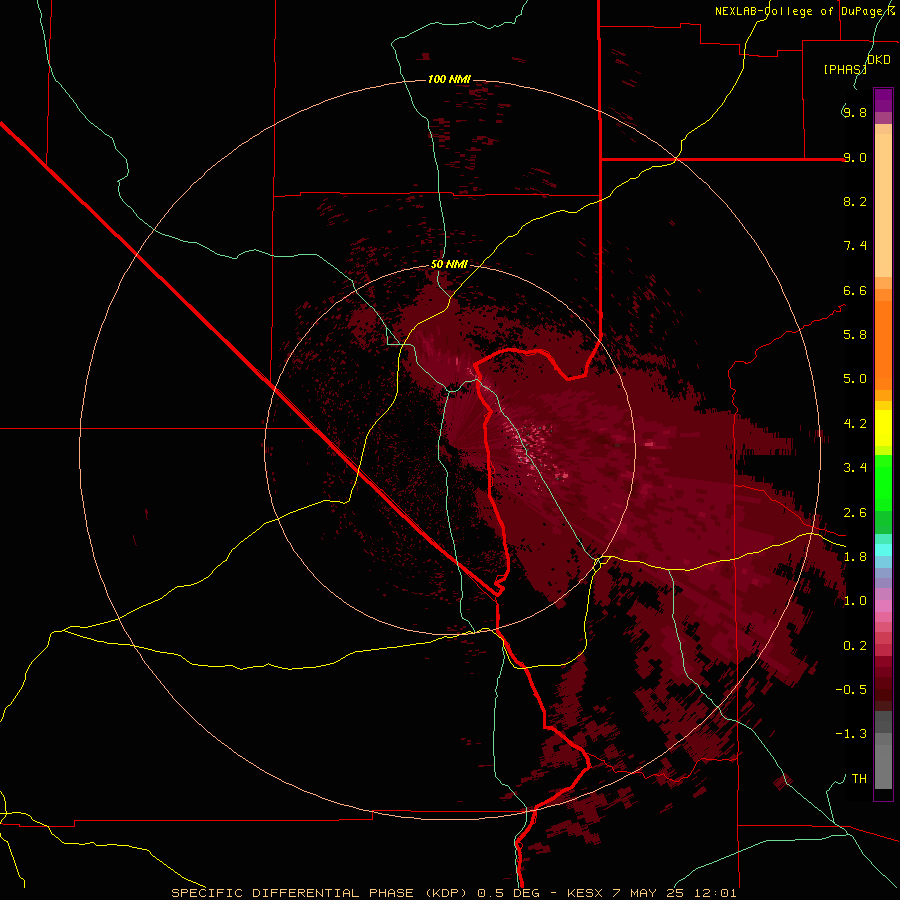The width and height of the screenshot is (900, 900).
Task: Click the -0.5 scale value
Action: (851, 690)
